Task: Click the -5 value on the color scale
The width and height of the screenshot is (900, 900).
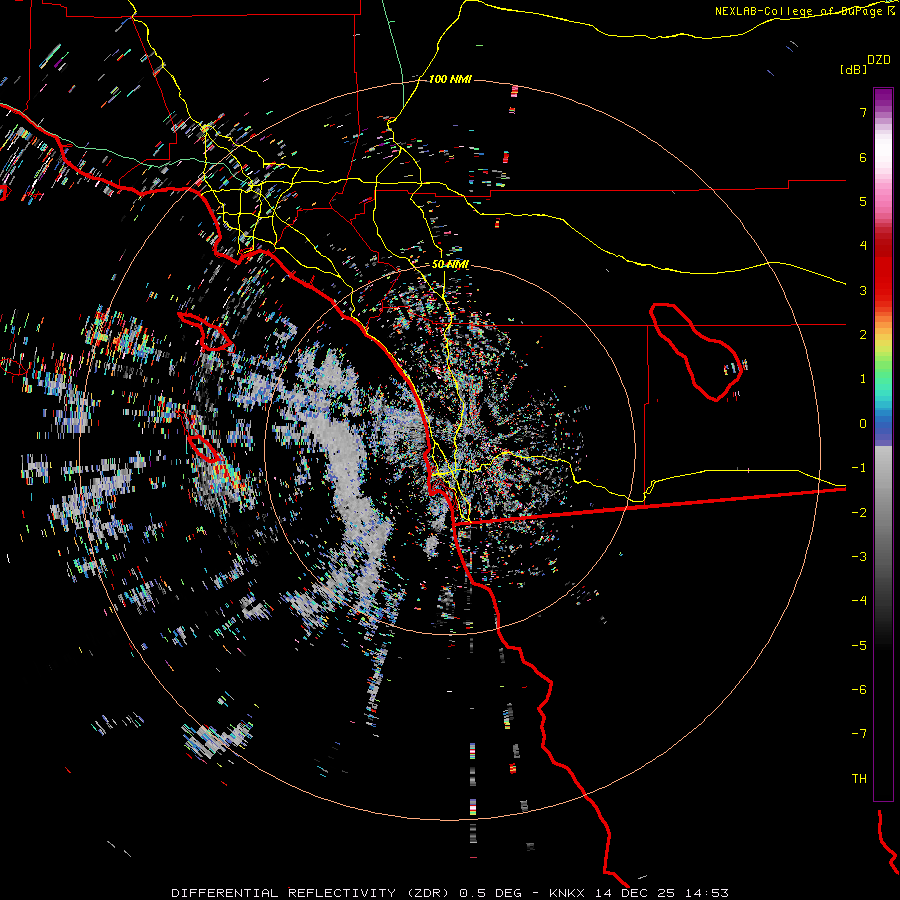Action: pos(859,646)
